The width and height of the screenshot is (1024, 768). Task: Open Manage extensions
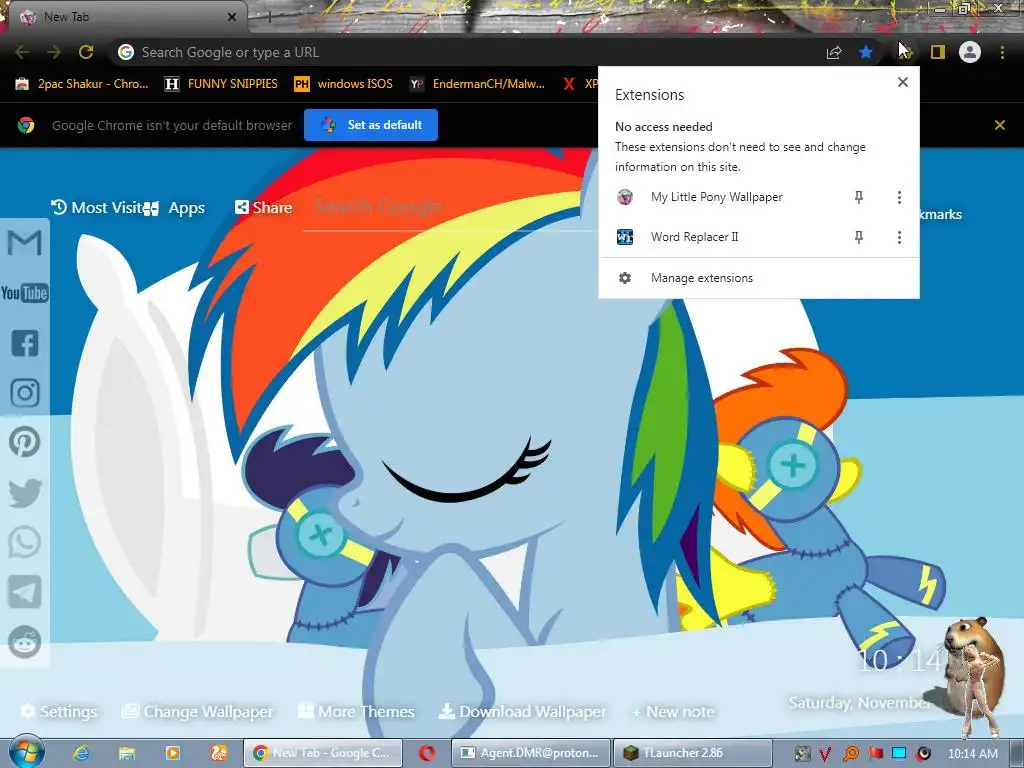tap(759, 278)
